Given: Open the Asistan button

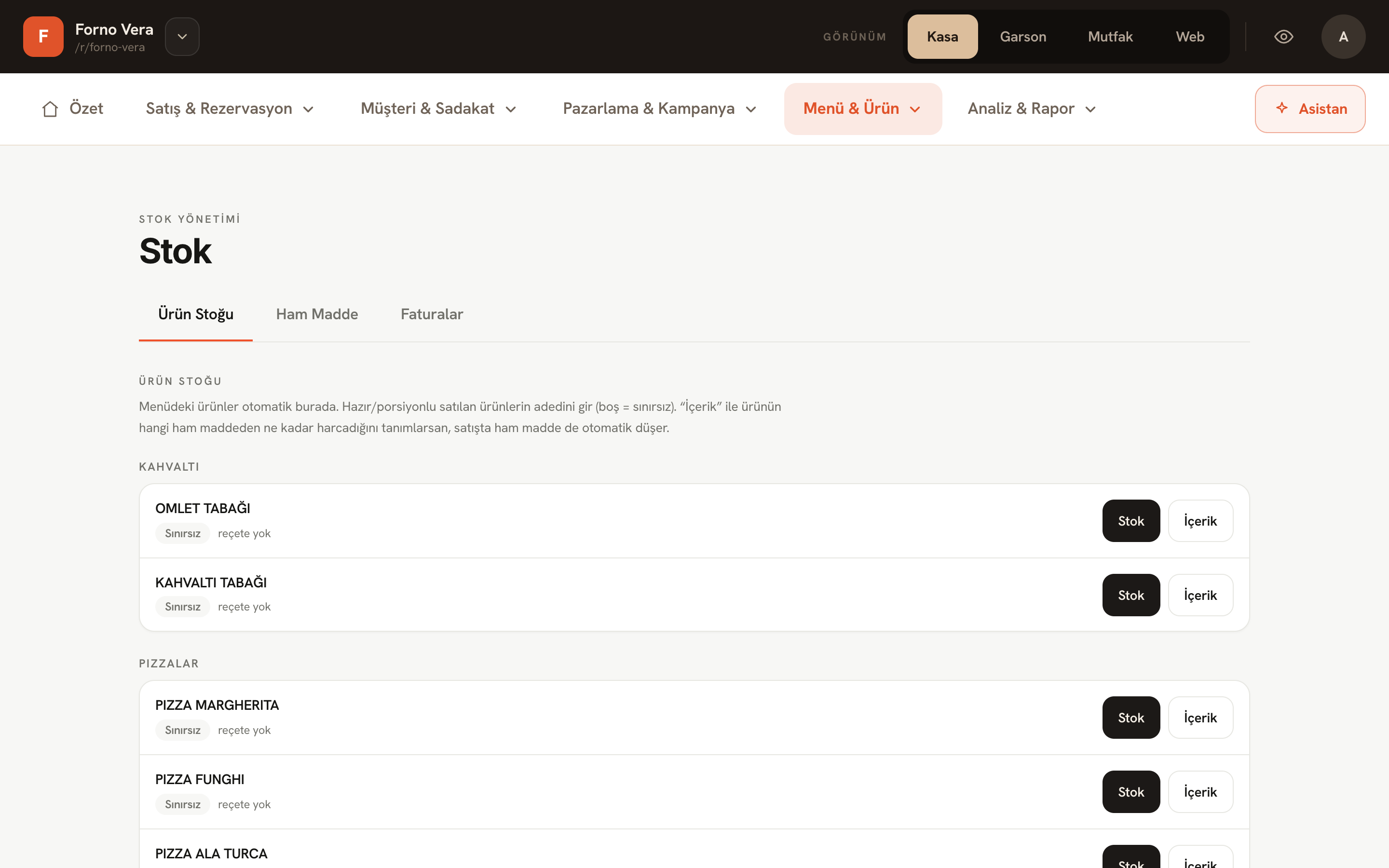Looking at the screenshot, I should click(x=1310, y=108).
